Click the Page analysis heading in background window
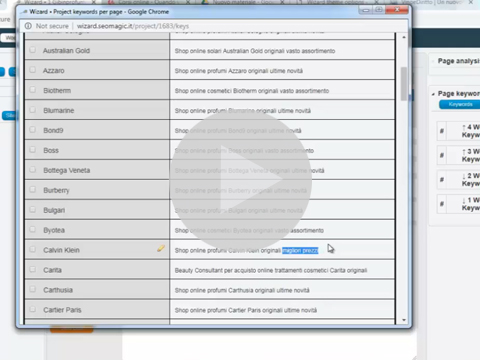The image size is (480, 360). [x=459, y=61]
